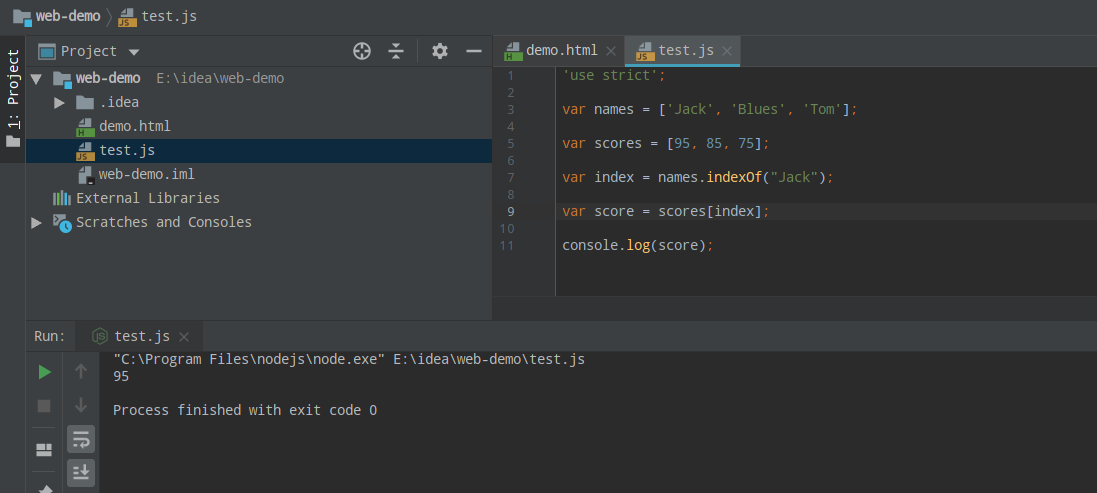This screenshot has width=1097, height=493.
Task: Select the .idea folder row
Action: [259, 103]
